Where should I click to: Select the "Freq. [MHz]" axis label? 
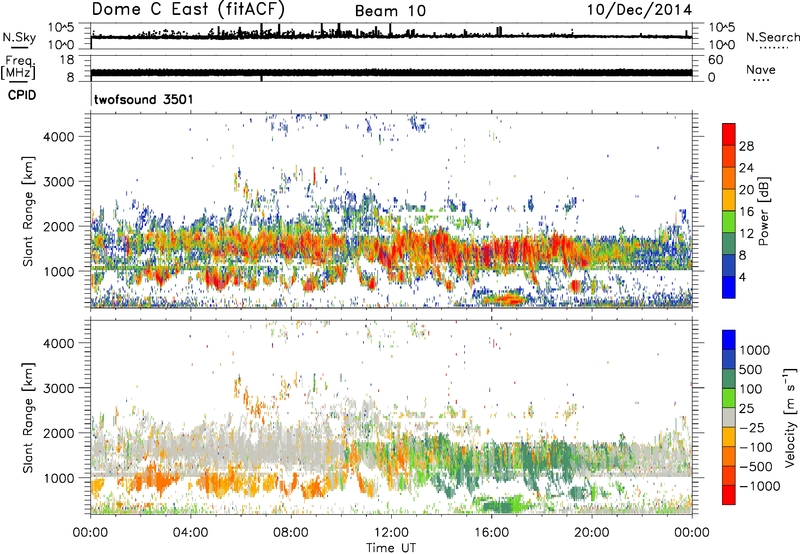pos(18,67)
